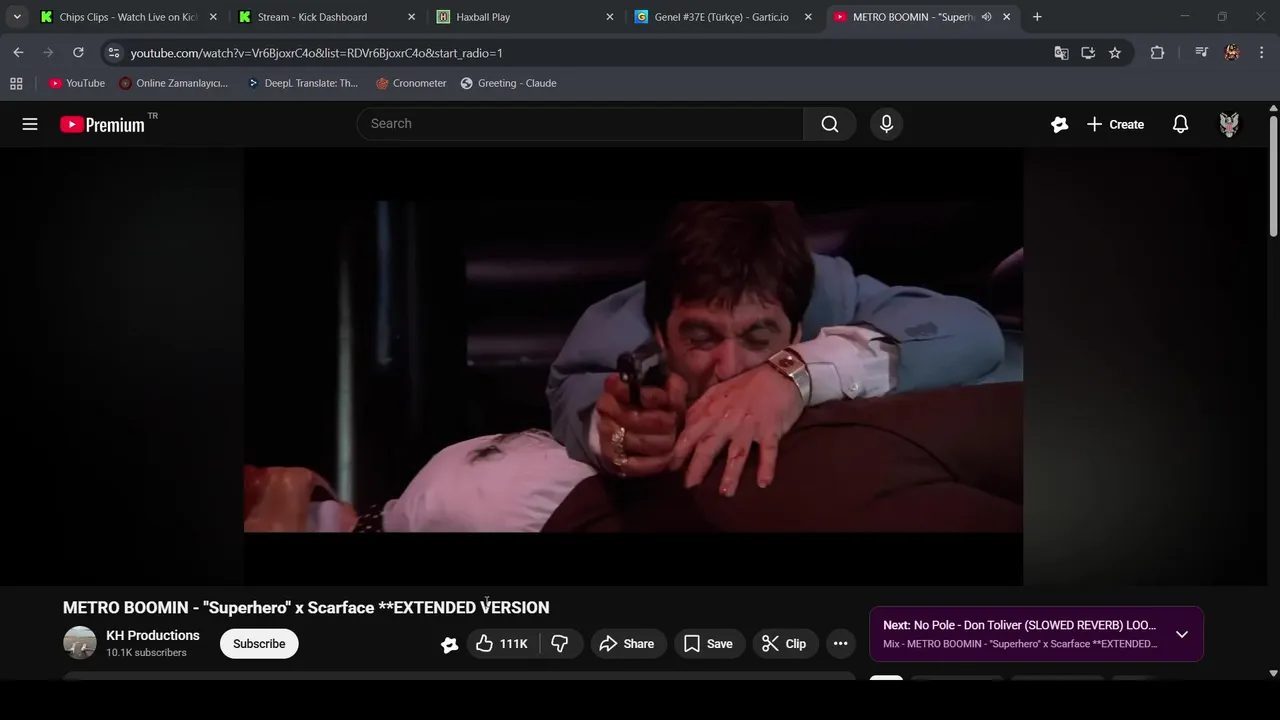Open KH Productions channel name link
This screenshot has height=720, width=1280.
[x=153, y=635]
